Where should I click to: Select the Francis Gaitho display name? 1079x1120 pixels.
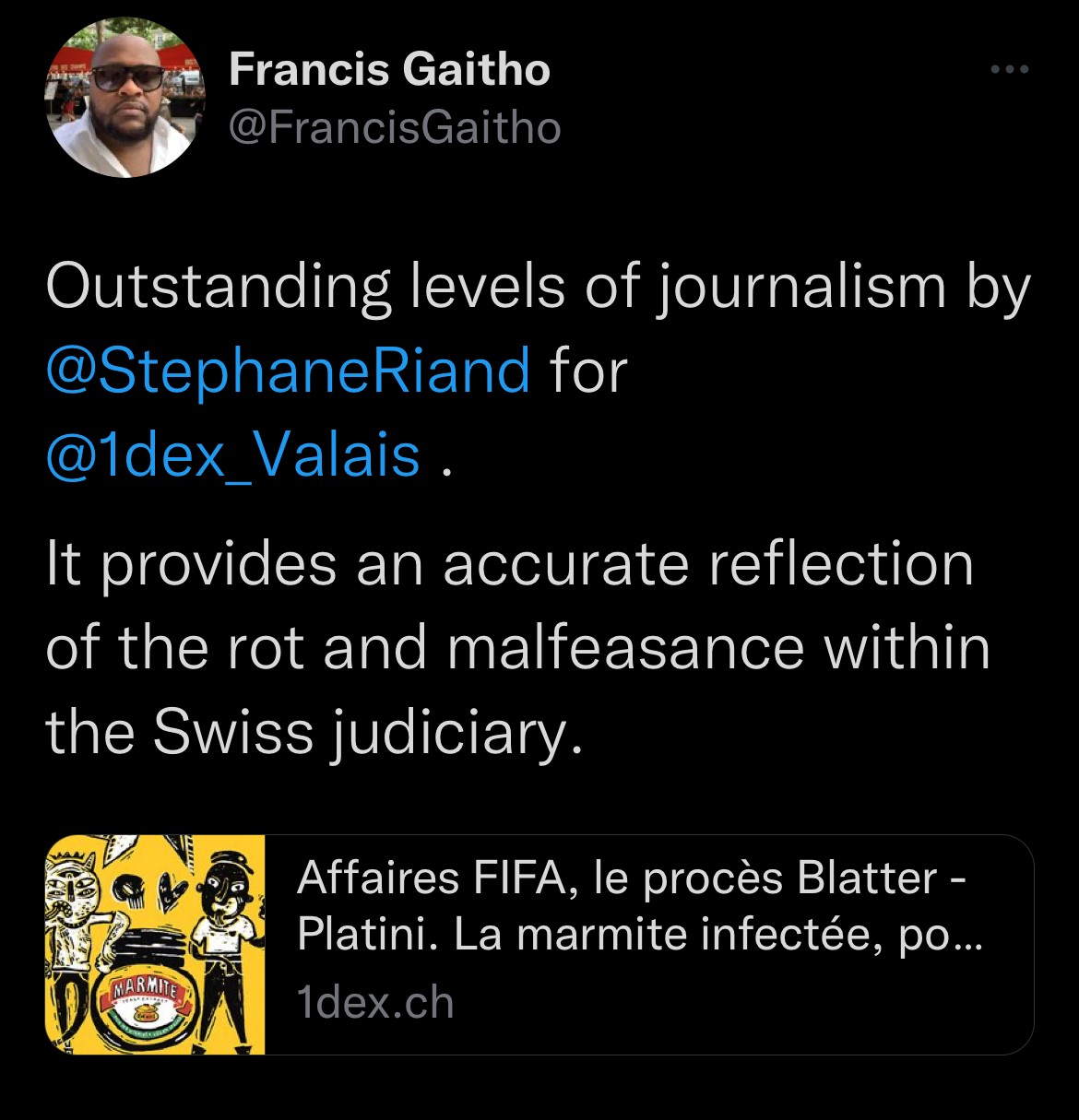coord(389,69)
